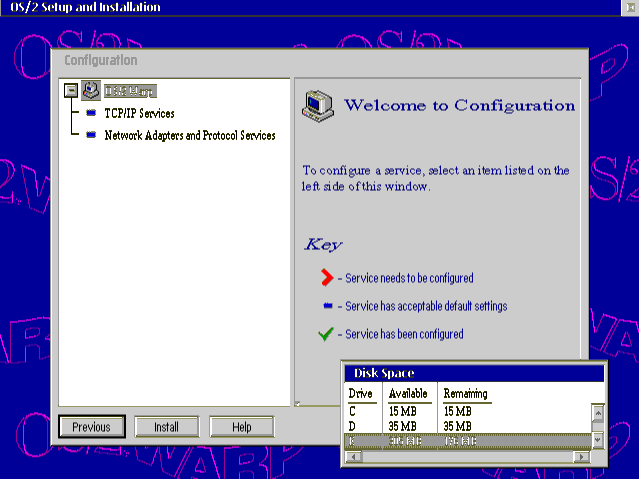Viewport: 639px width, 479px height.
Task: Click Disk Space scroll up arrow
Action: [598, 413]
